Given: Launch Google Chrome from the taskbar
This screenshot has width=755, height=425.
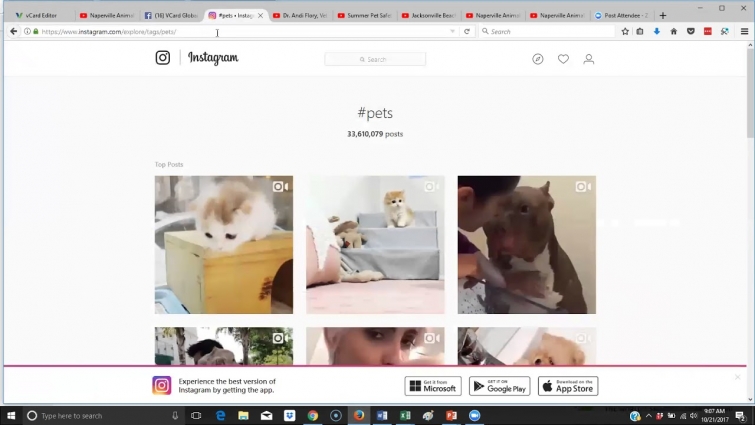Looking at the screenshot, I should tap(313, 415).
